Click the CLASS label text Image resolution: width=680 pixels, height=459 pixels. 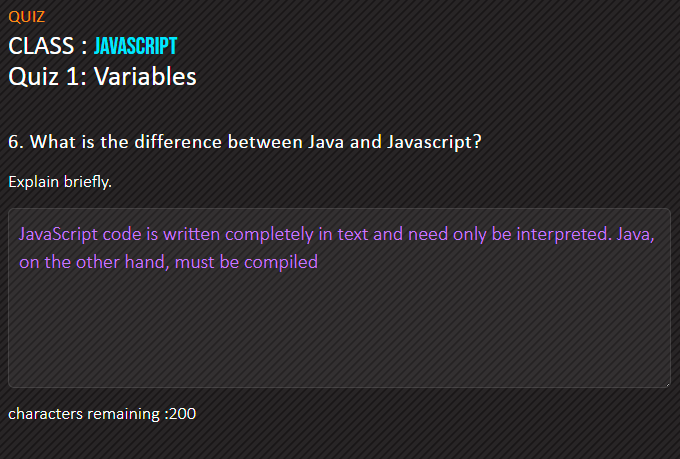(x=41, y=46)
